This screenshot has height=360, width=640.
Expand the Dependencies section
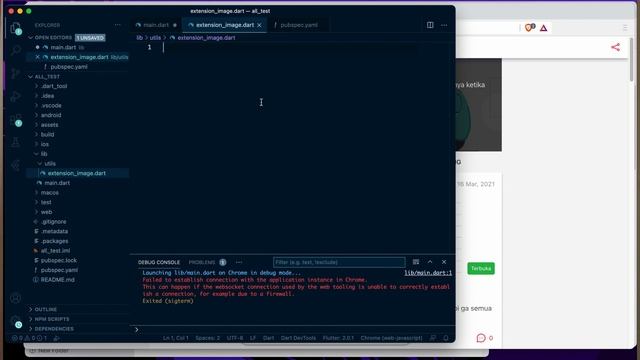coord(54,329)
